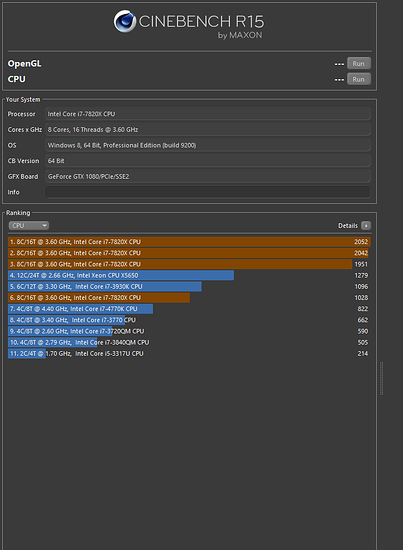Click the GFX Board GeForce GTX 1080 field
This screenshot has height=550, width=403.
pyautogui.click(x=208, y=176)
